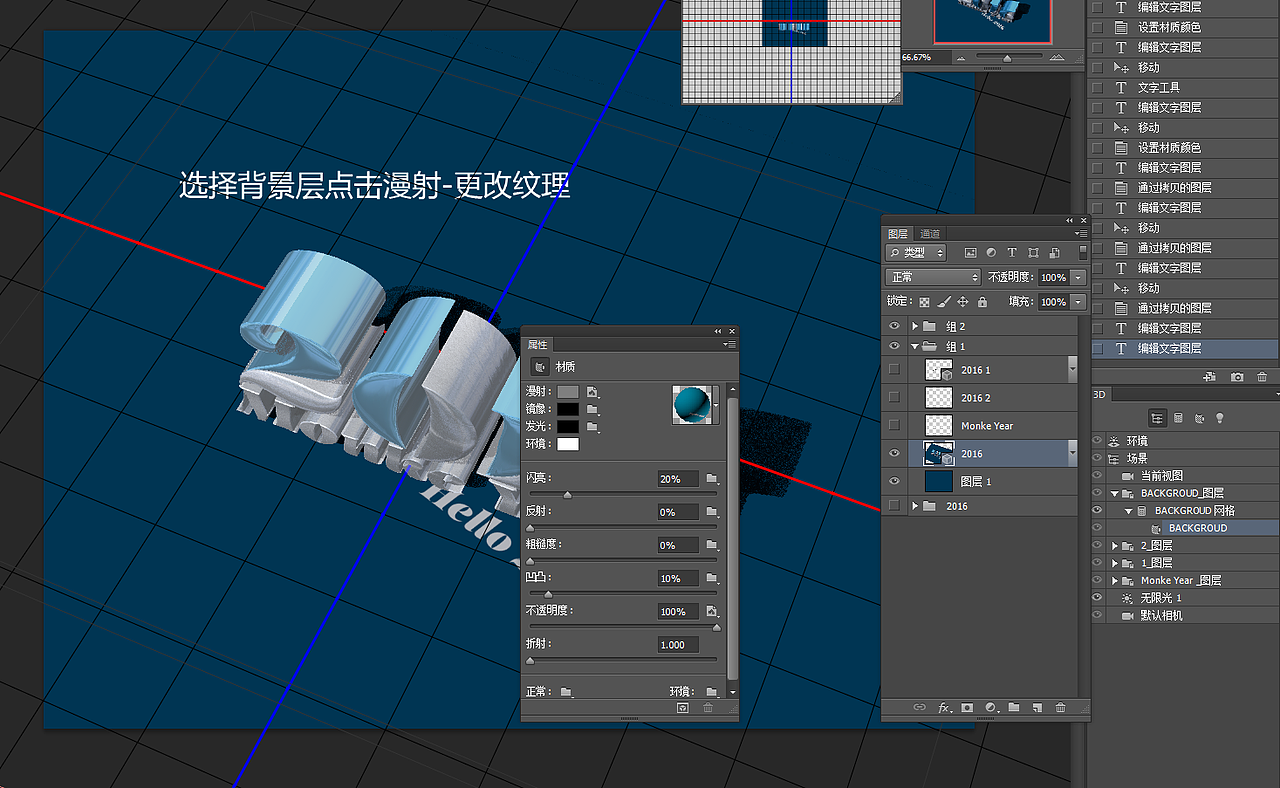Expand the Monke Year_图层 node in 3D panel
Viewport: 1280px width, 788px height.
(x=1115, y=580)
